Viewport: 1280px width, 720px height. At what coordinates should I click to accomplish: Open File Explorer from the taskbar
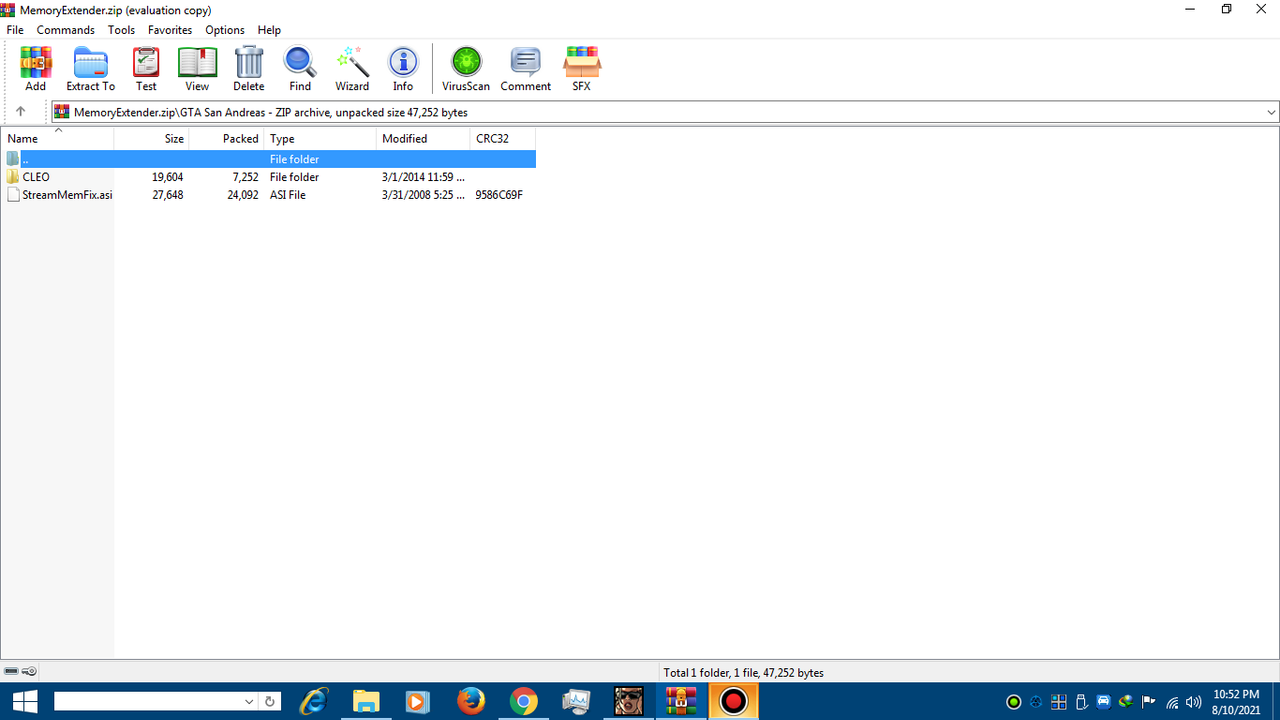366,701
